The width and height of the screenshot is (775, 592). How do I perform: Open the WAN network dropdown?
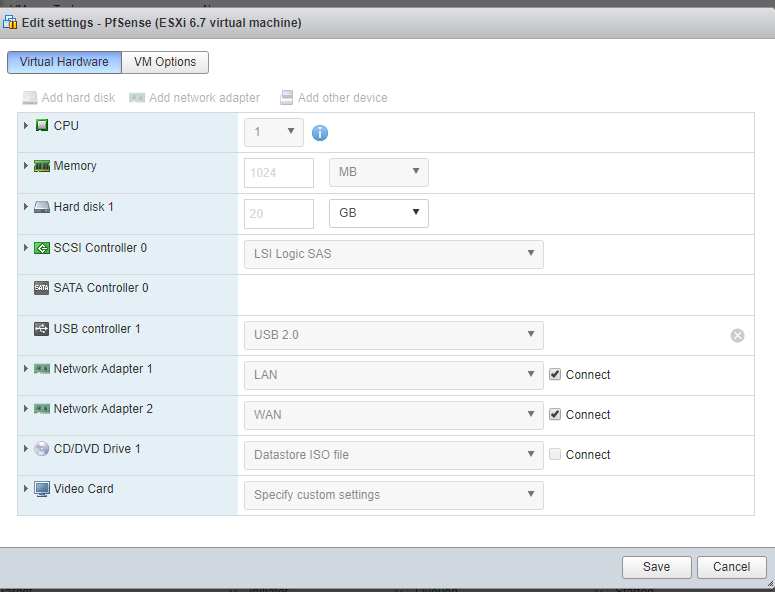coord(394,415)
